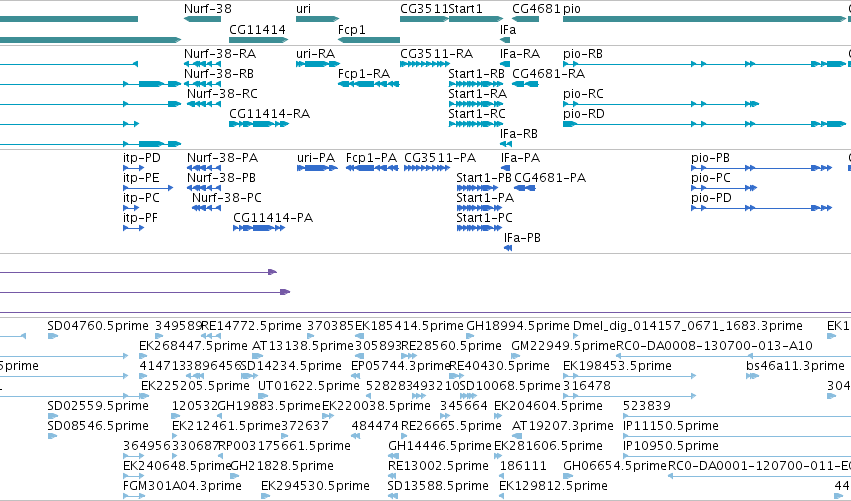Viewport: 851px width, 501px height.
Task: Select transcript Start1-RB
Action: tap(477, 74)
